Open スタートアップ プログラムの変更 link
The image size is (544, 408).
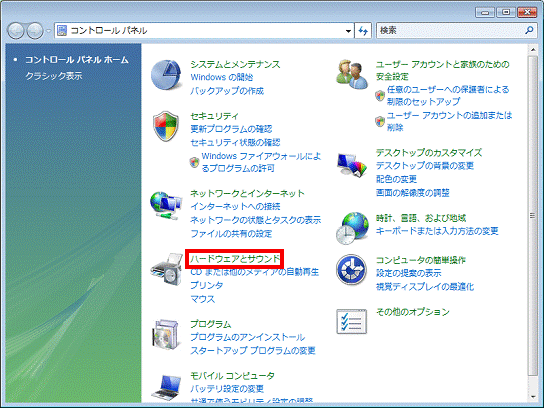point(253,350)
